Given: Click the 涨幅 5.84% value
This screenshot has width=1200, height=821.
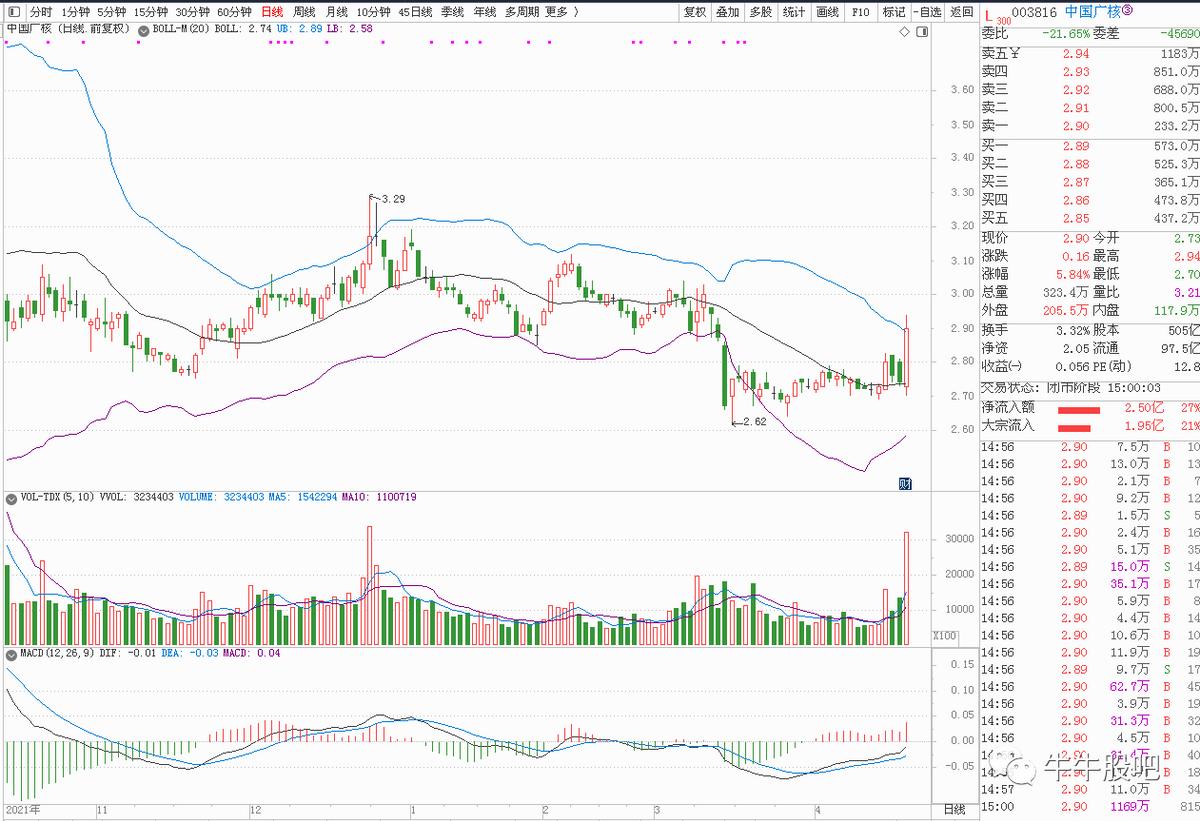Looking at the screenshot, I should (x=1071, y=274).
